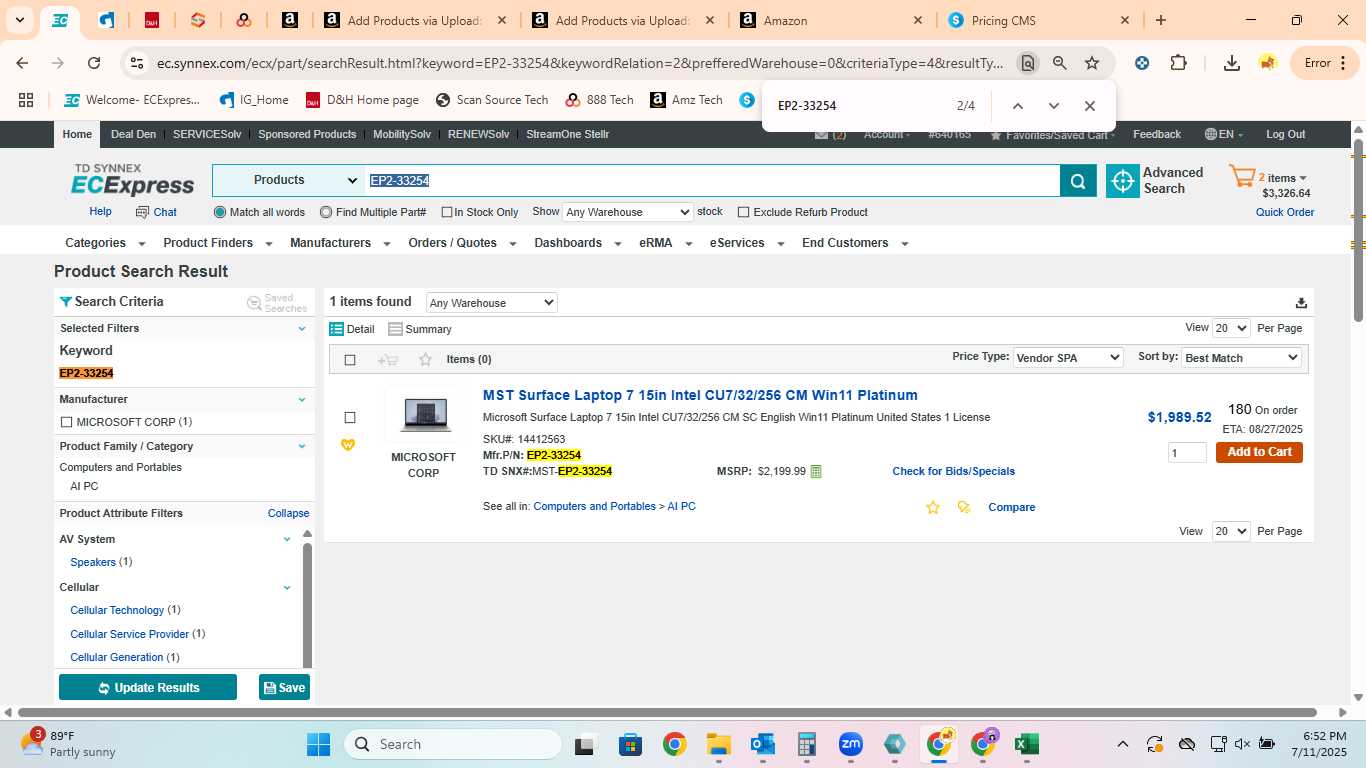This screenshot has width=1366, height=768.
Task: Click the yellow tag icon beside Compare
Action: pyautogui.click(x=964, y=507)
